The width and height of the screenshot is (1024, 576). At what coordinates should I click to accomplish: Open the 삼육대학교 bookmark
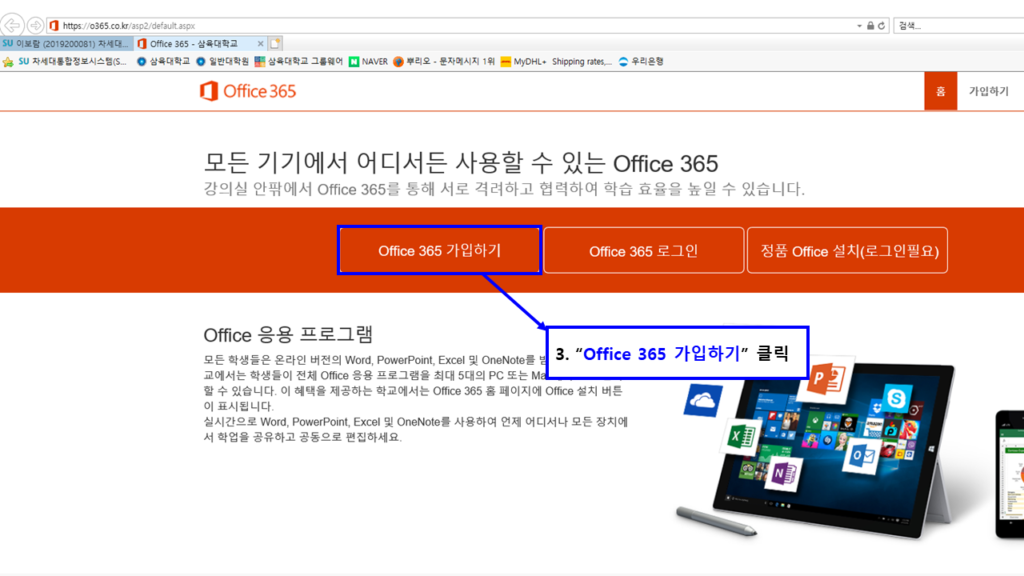[163, 61]
